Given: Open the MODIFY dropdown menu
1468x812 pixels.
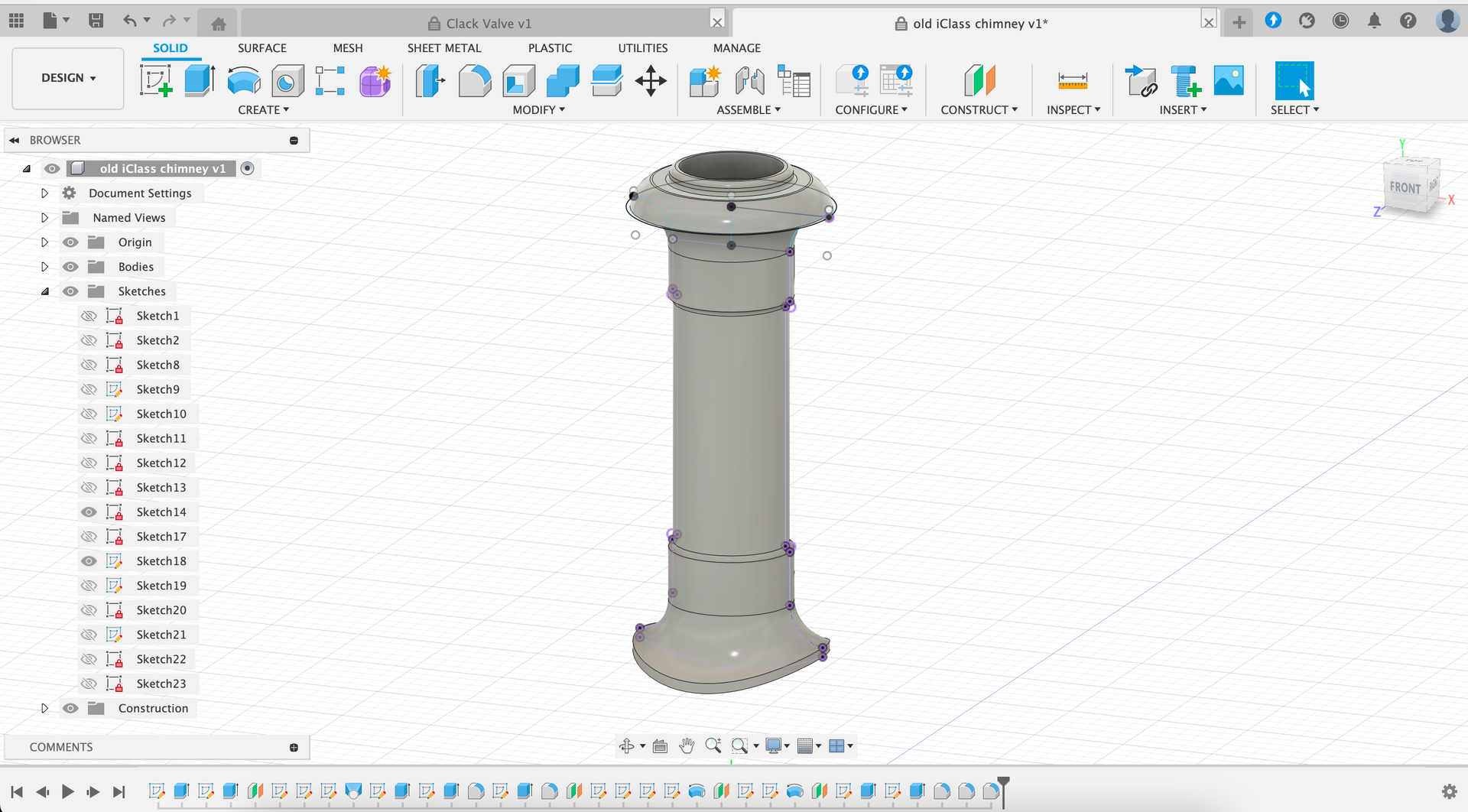Looking at the screenshot, I should coord(539,110).
